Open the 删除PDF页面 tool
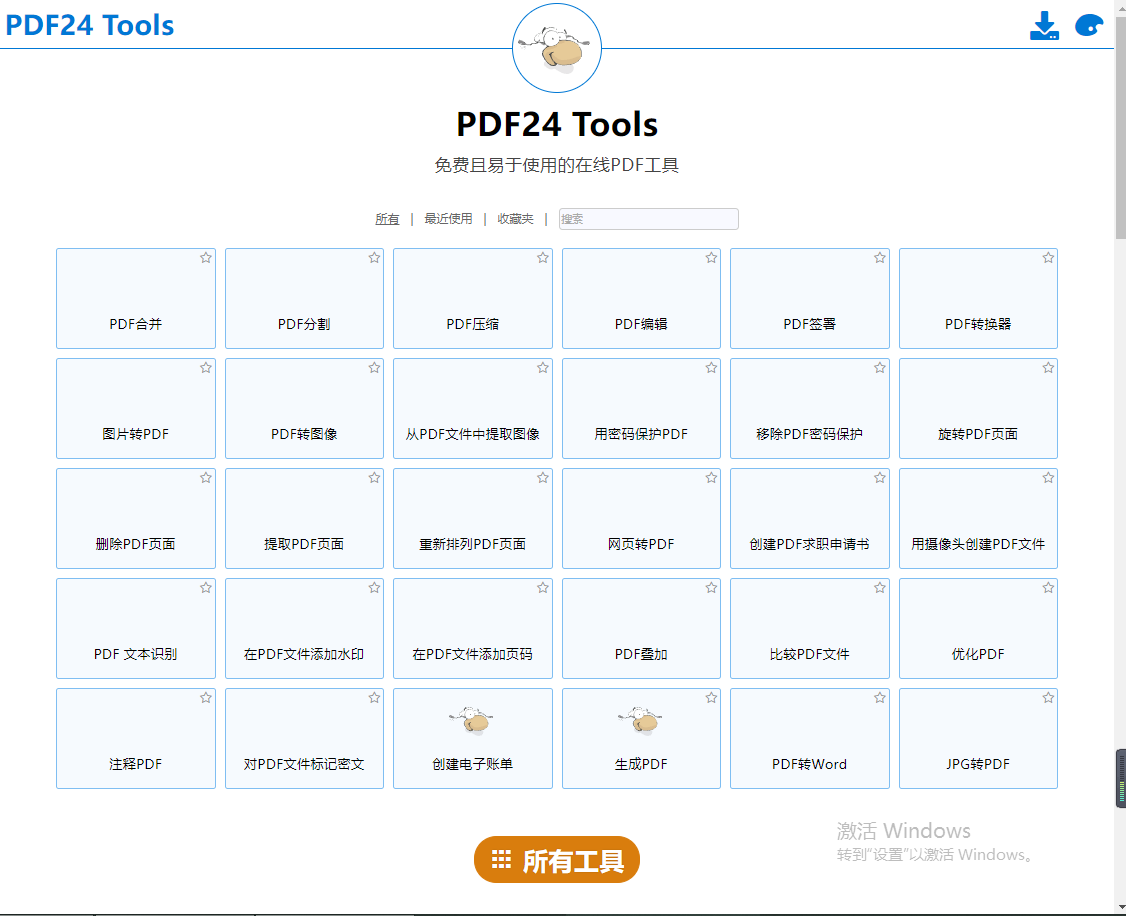The image size is (1131, 916). coord(136,519)
